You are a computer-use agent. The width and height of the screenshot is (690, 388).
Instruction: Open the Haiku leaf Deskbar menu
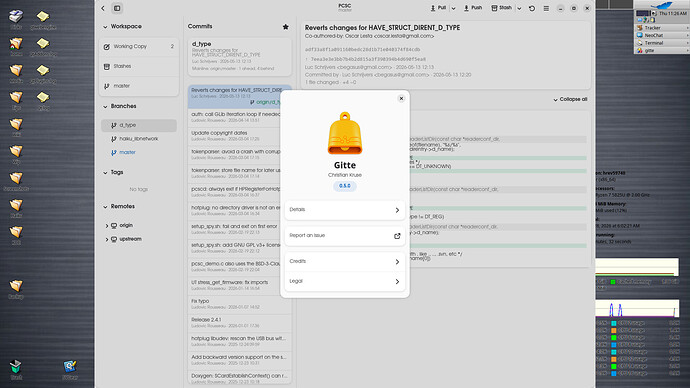661,5
